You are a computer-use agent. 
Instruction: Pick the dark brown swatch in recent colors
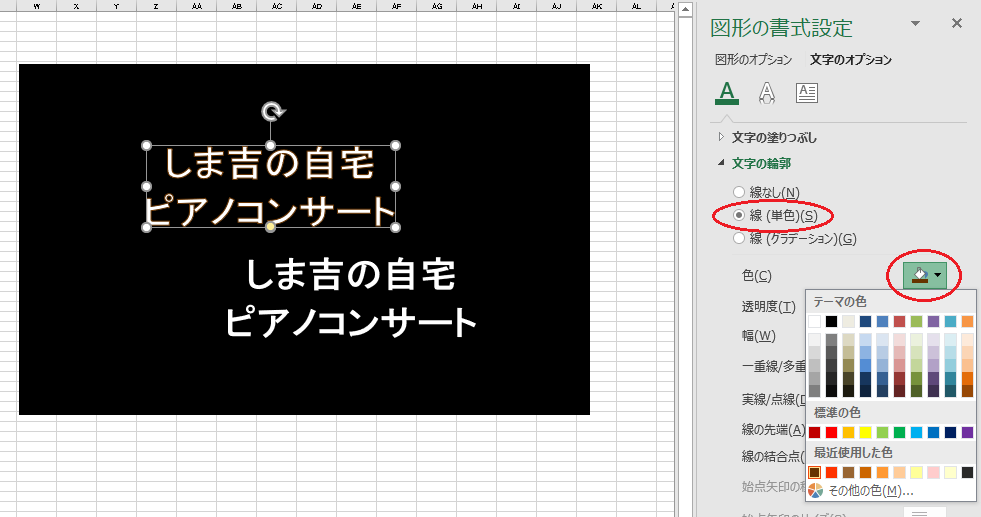coord(814,472)
